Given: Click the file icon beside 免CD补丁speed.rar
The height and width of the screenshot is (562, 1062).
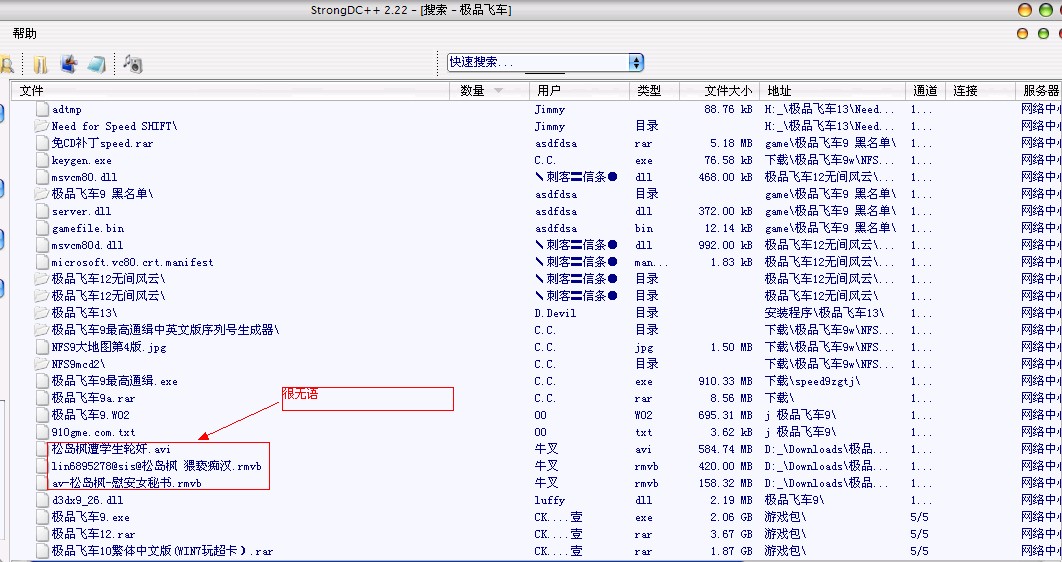Looking at the screenshot, I should point(42,143).
